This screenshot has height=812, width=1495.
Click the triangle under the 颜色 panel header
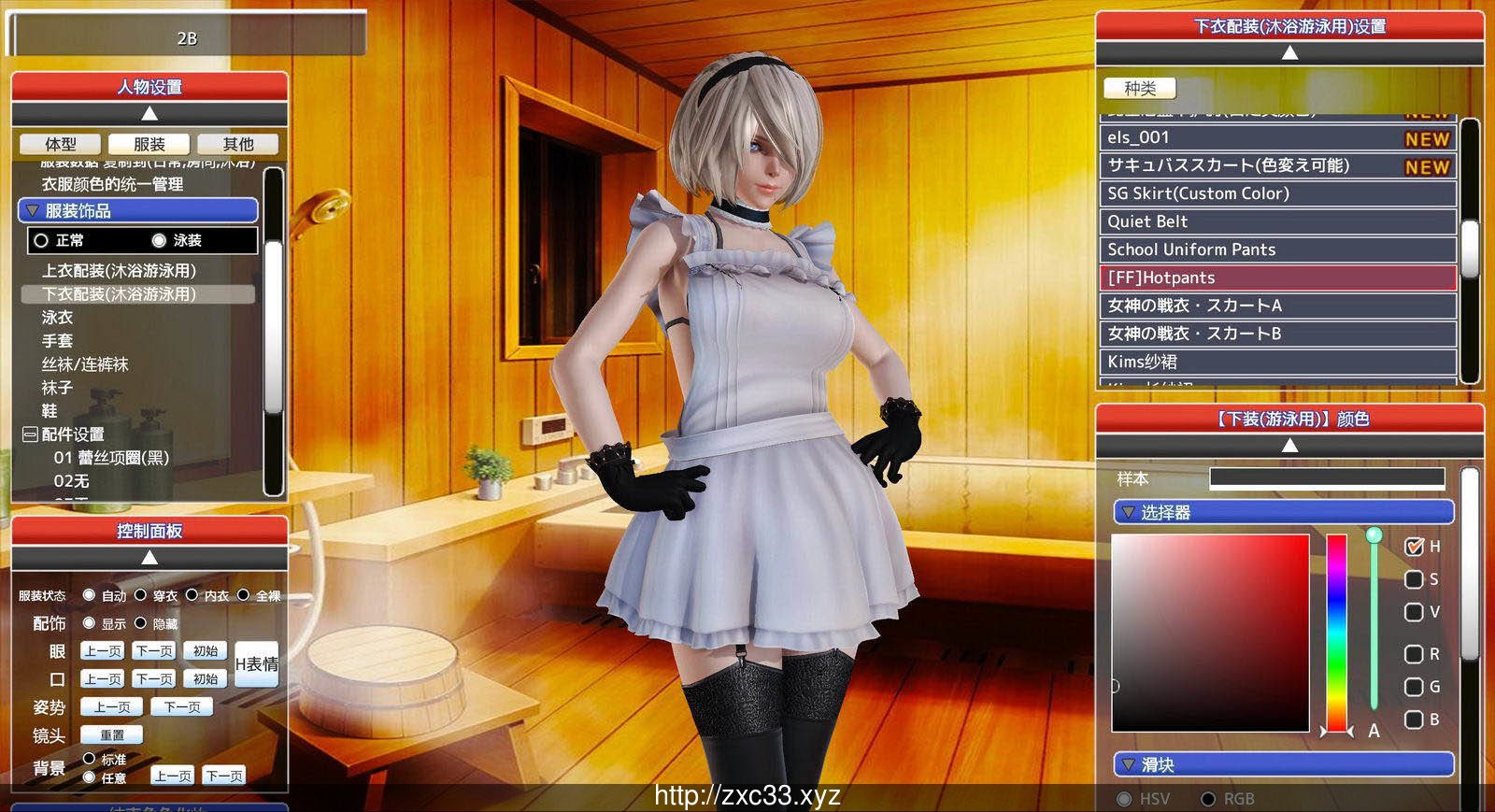point(1289,446)
